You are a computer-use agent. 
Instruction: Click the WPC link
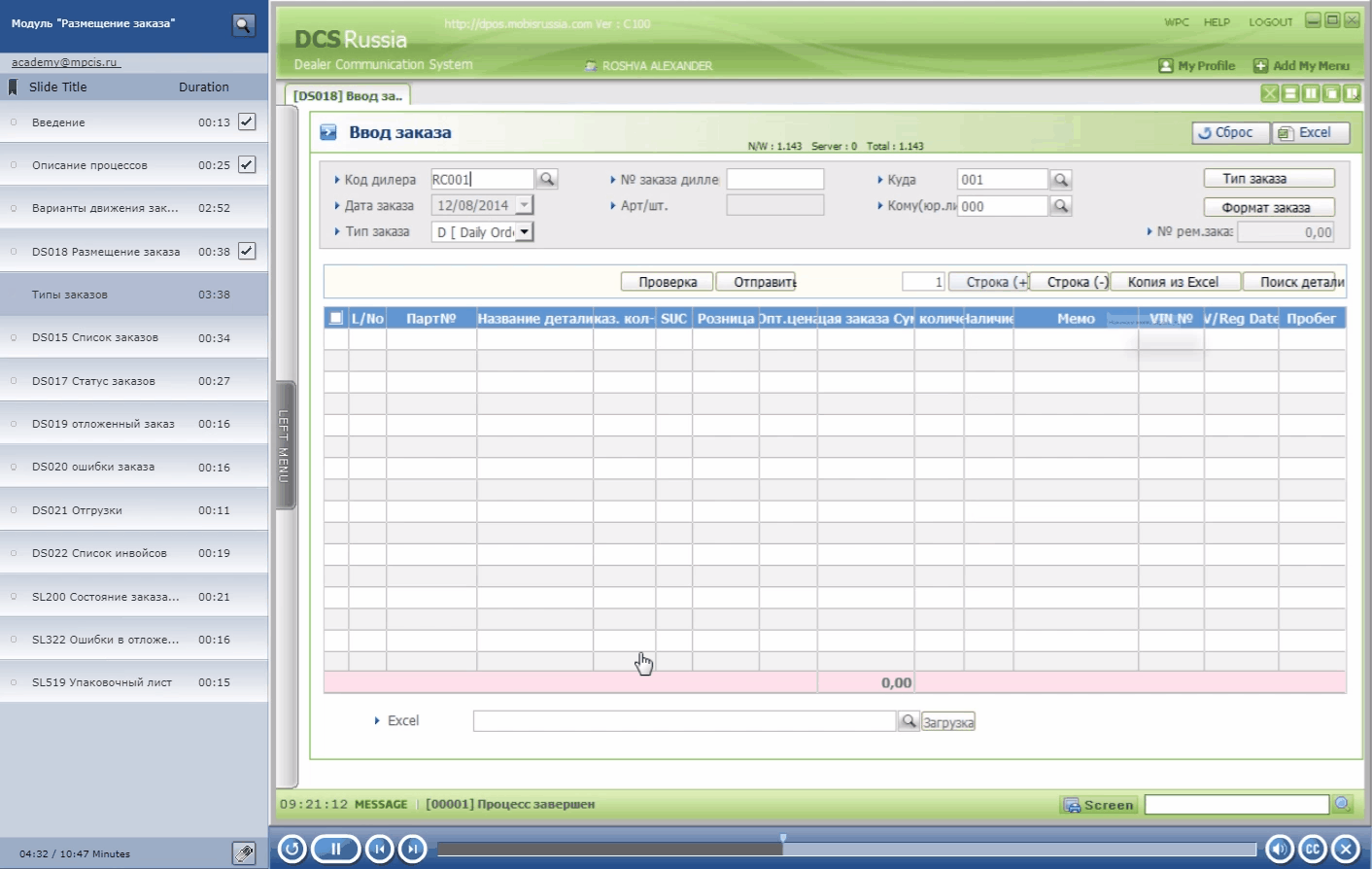tap(1177, 22)
